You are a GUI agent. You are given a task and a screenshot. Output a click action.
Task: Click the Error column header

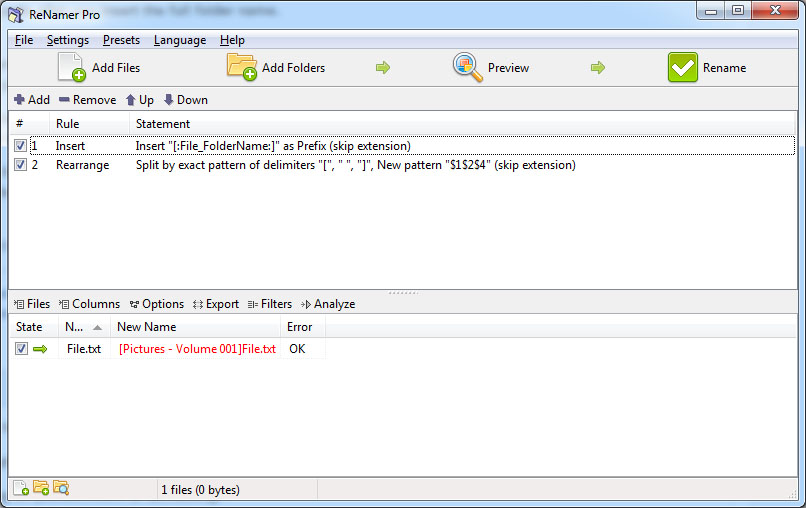click(303, 327)
